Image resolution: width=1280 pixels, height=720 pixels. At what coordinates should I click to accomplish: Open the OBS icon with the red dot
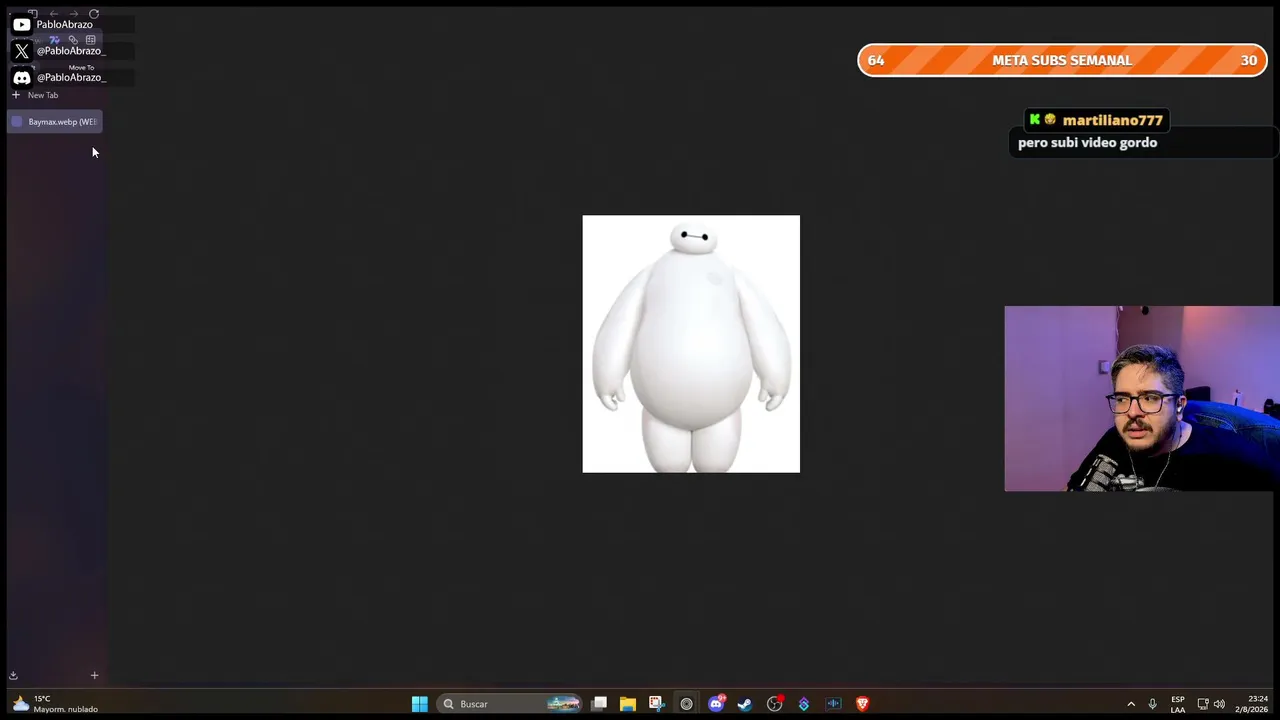(x=775, y=704)
